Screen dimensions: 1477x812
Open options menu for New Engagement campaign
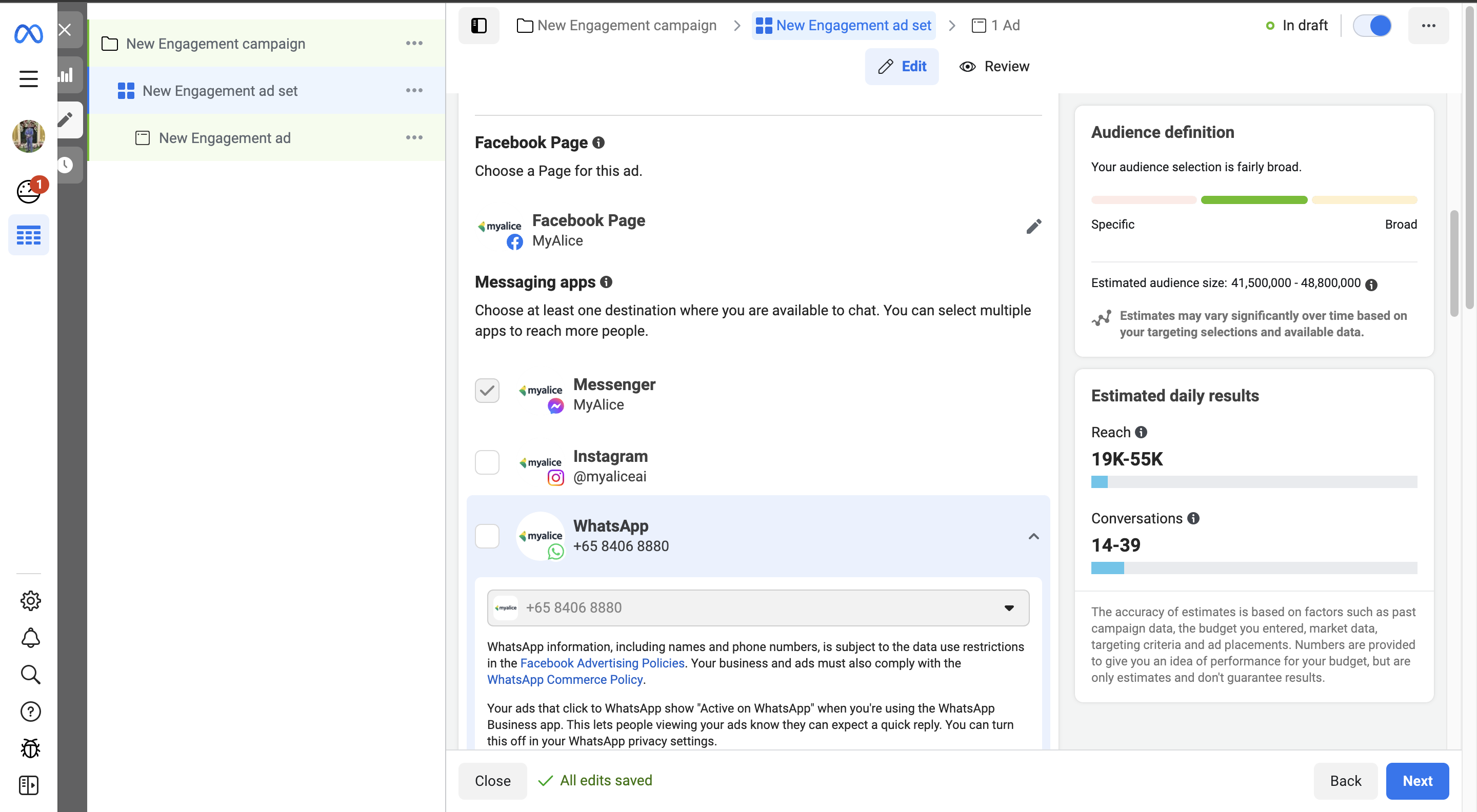pyautogui.click(x=414, y=44)
